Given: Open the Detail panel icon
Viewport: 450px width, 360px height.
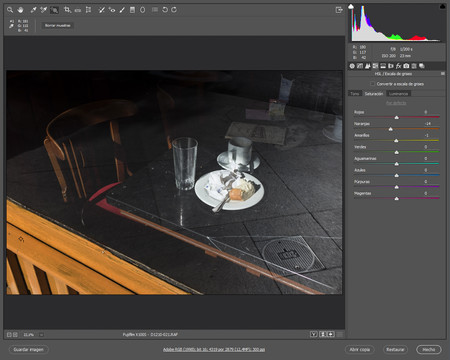Looking at the screenshot, I should click(368, 66).
